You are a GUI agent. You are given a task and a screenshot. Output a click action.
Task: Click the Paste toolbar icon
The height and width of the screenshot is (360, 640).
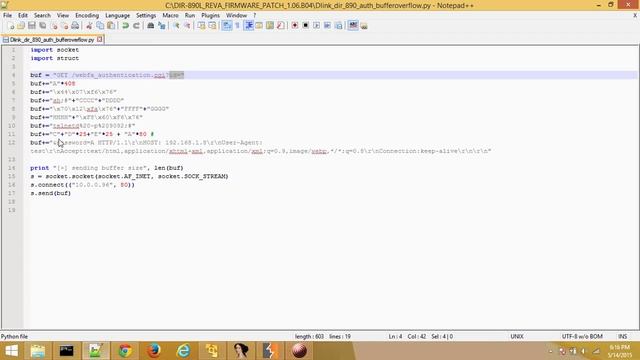pos(111,26)
